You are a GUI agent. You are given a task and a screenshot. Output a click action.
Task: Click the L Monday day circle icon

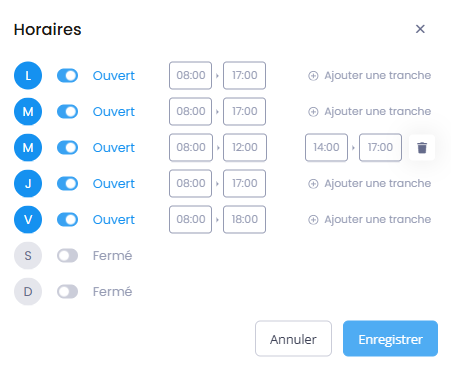28,76
